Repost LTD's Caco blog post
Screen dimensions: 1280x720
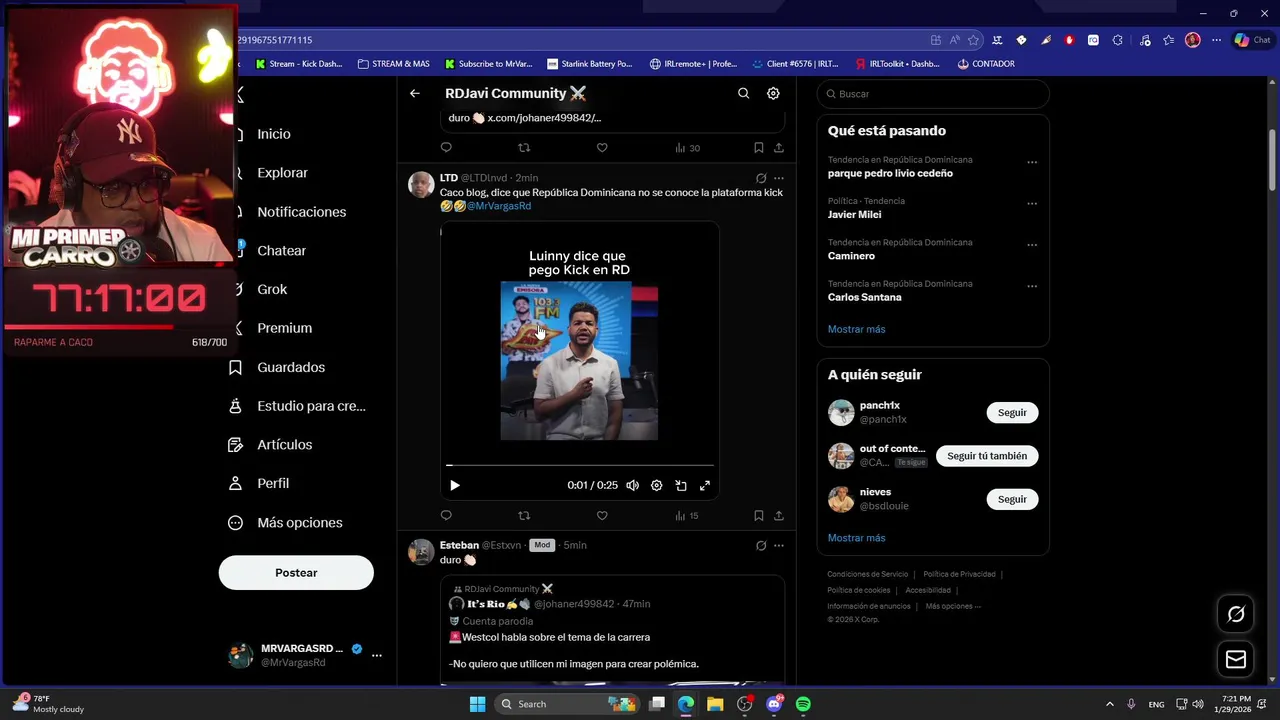(524, 515)
